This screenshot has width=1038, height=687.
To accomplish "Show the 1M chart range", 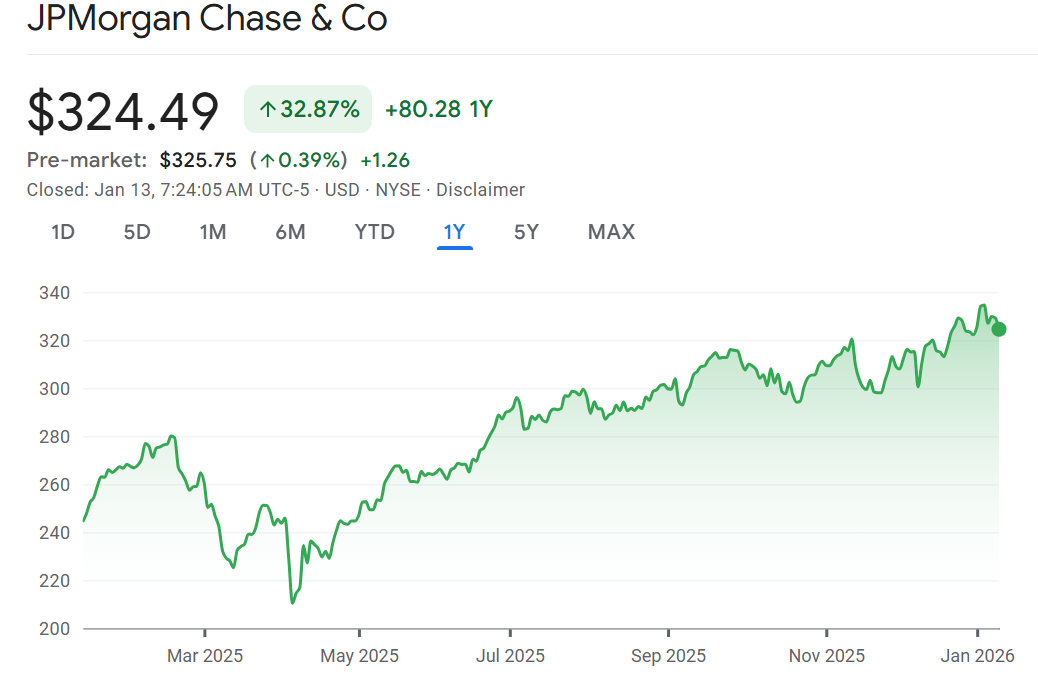I will pos(213,232).
